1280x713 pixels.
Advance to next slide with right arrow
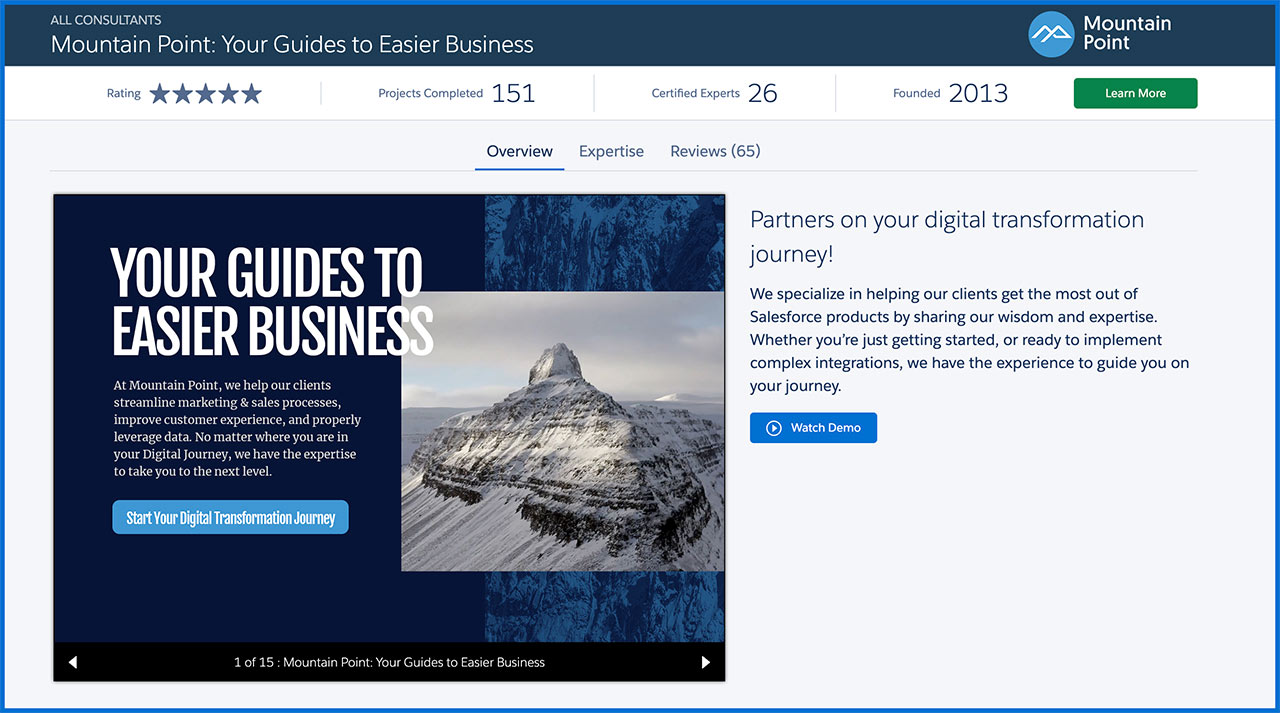[706, 662]
